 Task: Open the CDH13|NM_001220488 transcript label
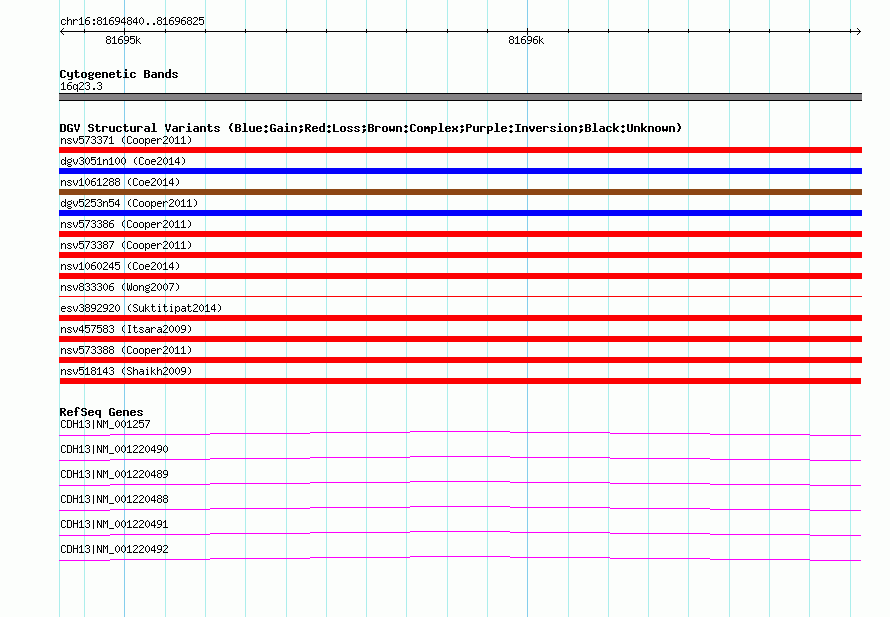click(114, 500)
